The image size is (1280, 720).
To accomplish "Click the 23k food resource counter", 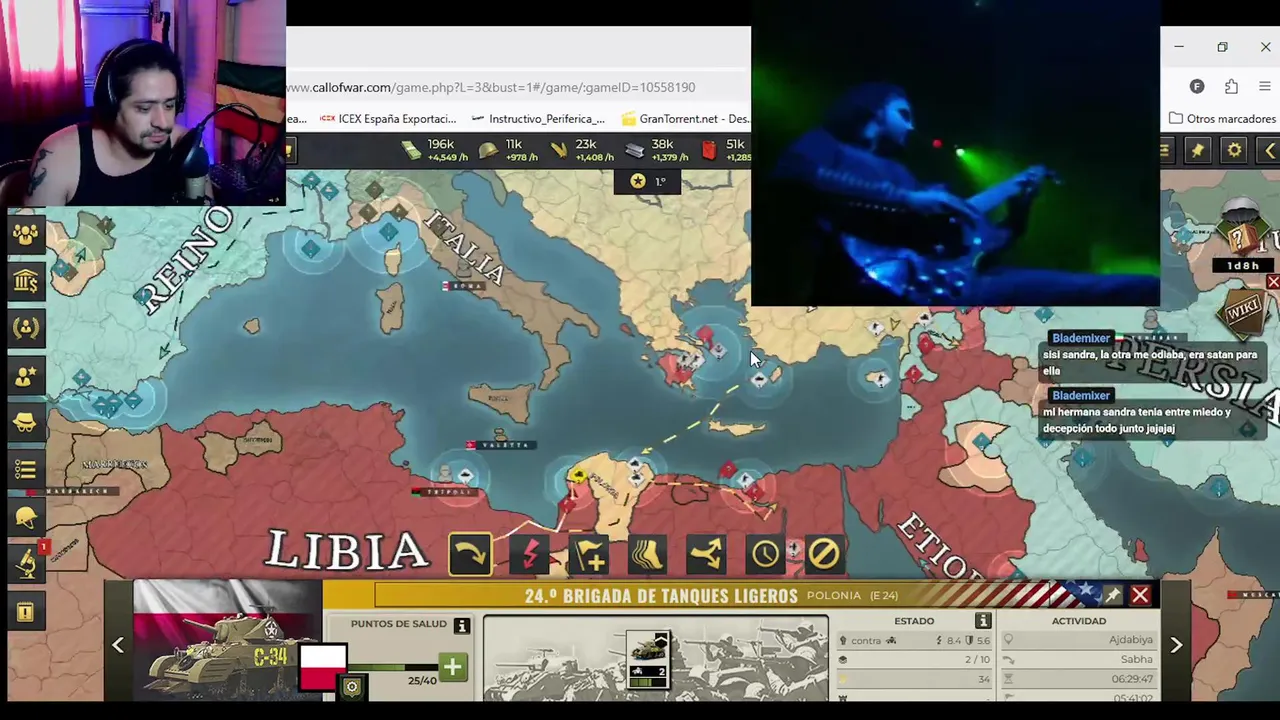I will (x=581, y=150).
